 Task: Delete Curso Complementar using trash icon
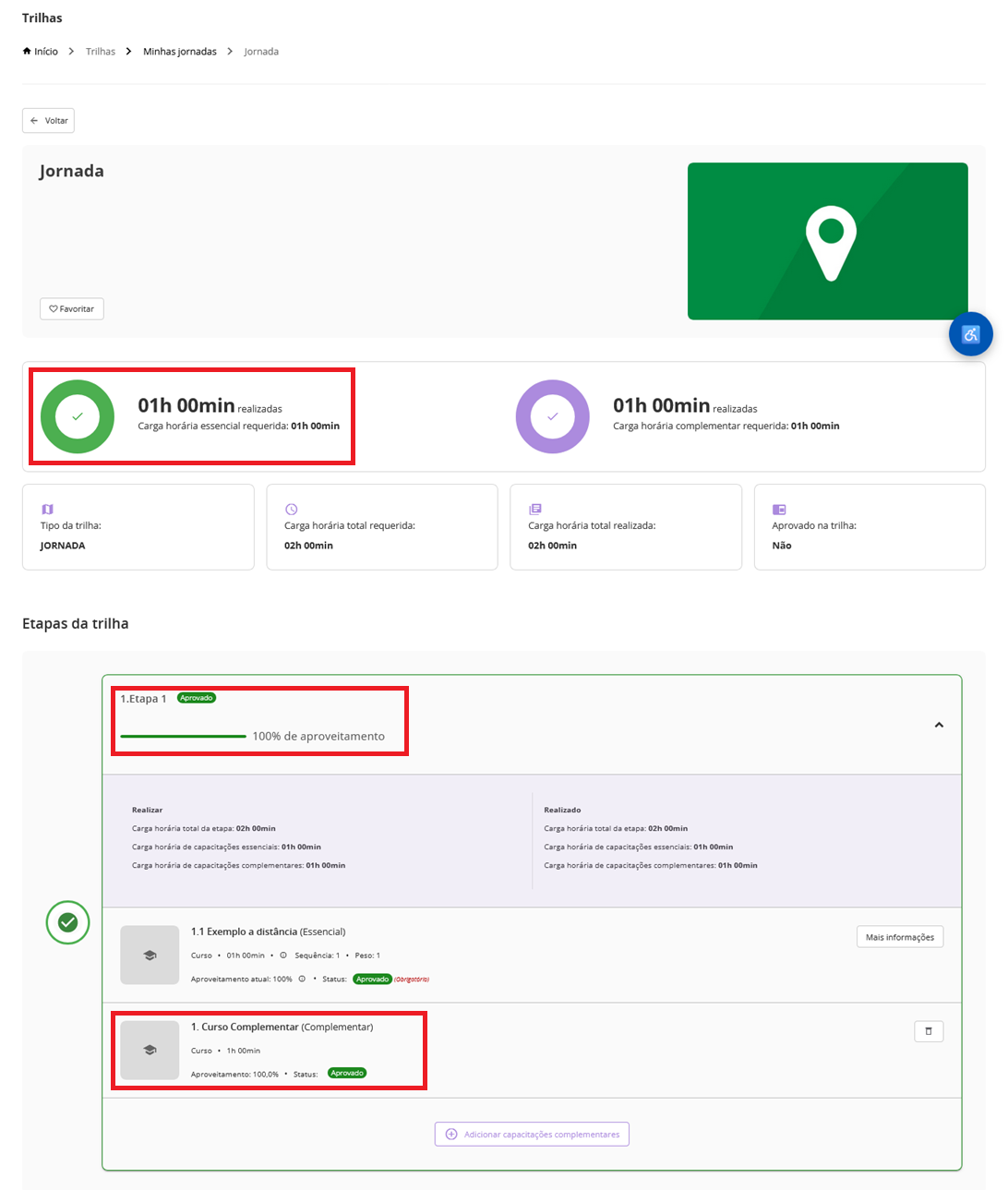pos(928,1031)
